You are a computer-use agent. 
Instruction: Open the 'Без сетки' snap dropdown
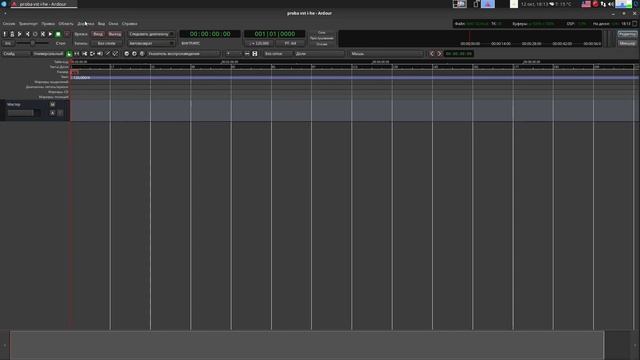278,54
